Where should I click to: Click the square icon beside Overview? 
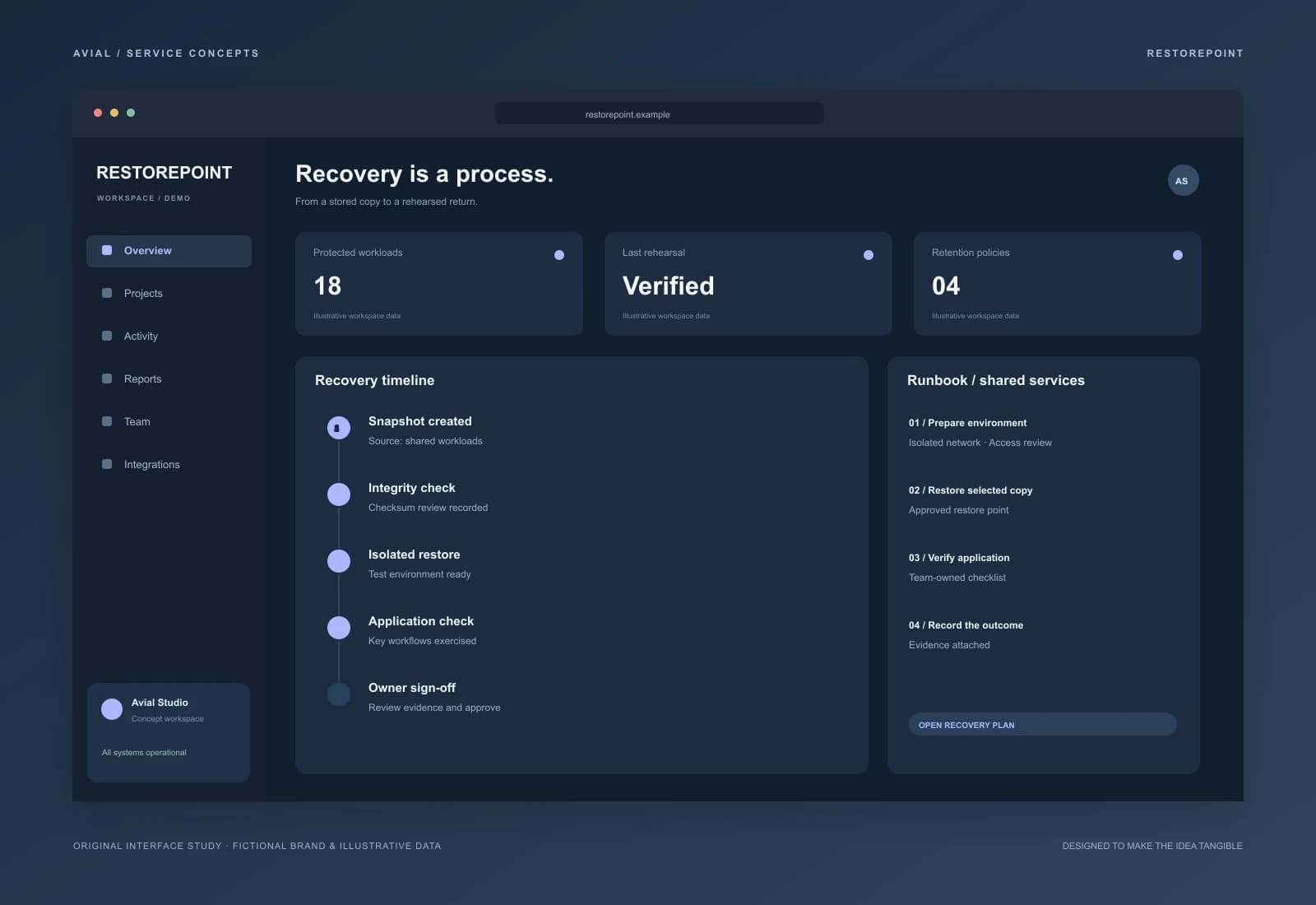107,250
